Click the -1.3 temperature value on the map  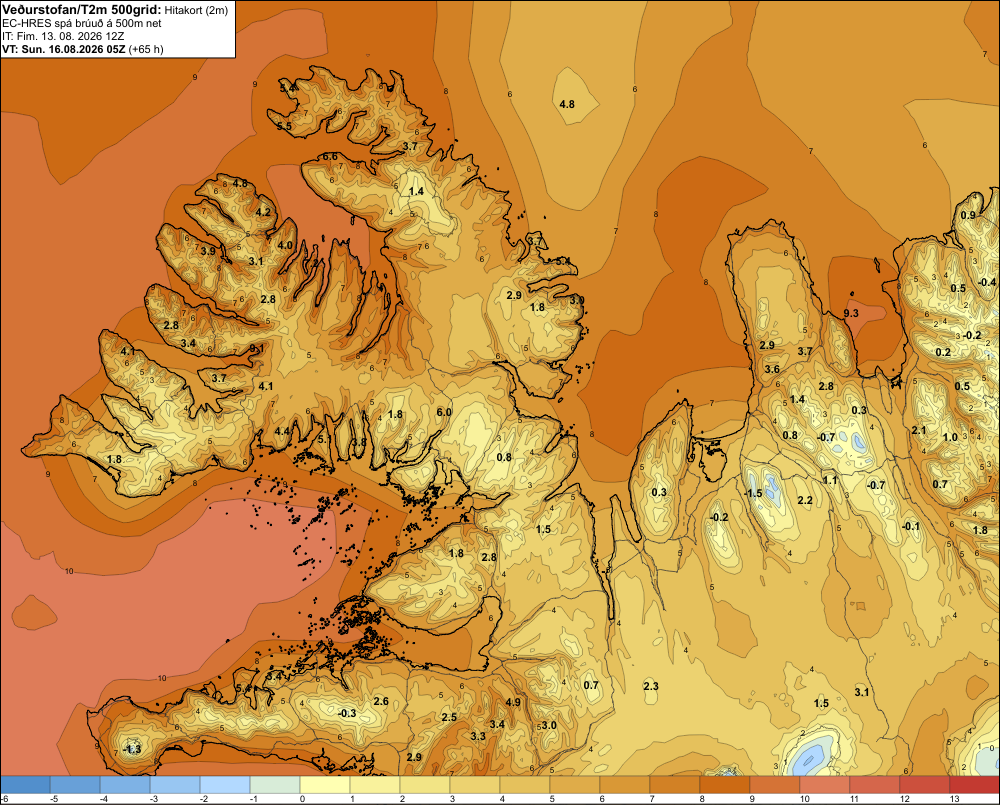[x=131, y=749]
